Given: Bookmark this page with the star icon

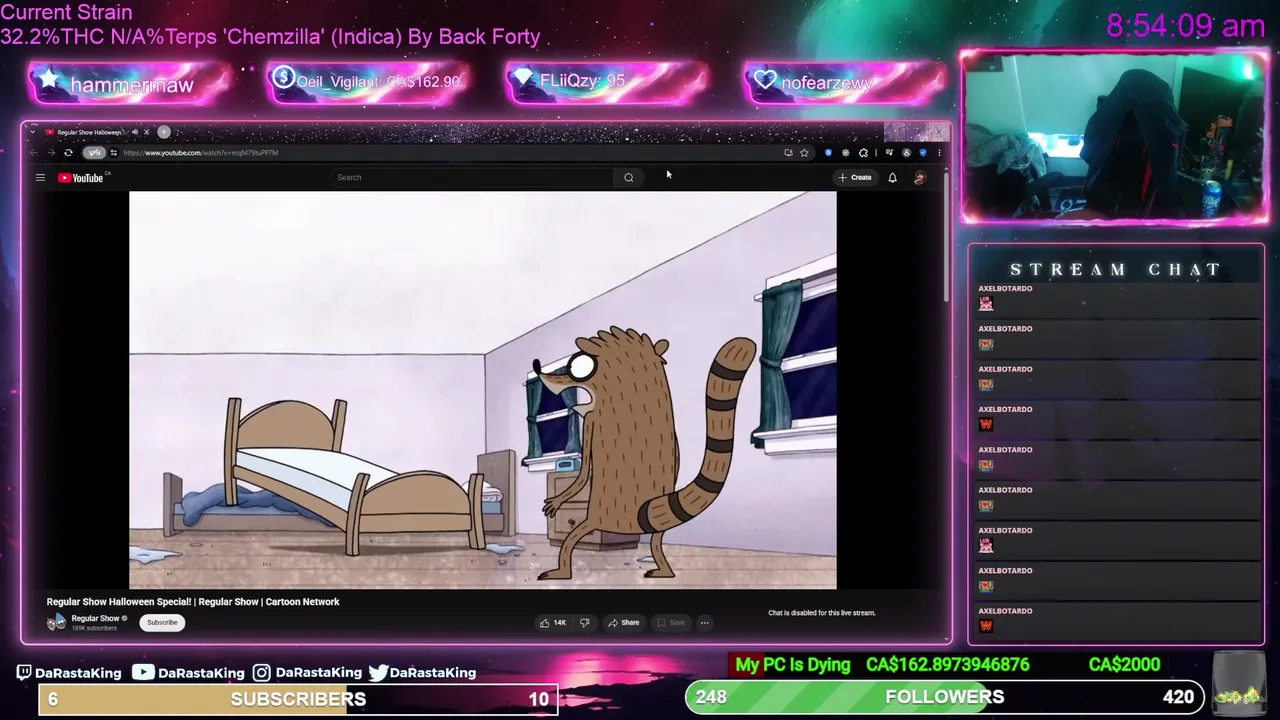Looking at the screenshot, I should 804,153.
